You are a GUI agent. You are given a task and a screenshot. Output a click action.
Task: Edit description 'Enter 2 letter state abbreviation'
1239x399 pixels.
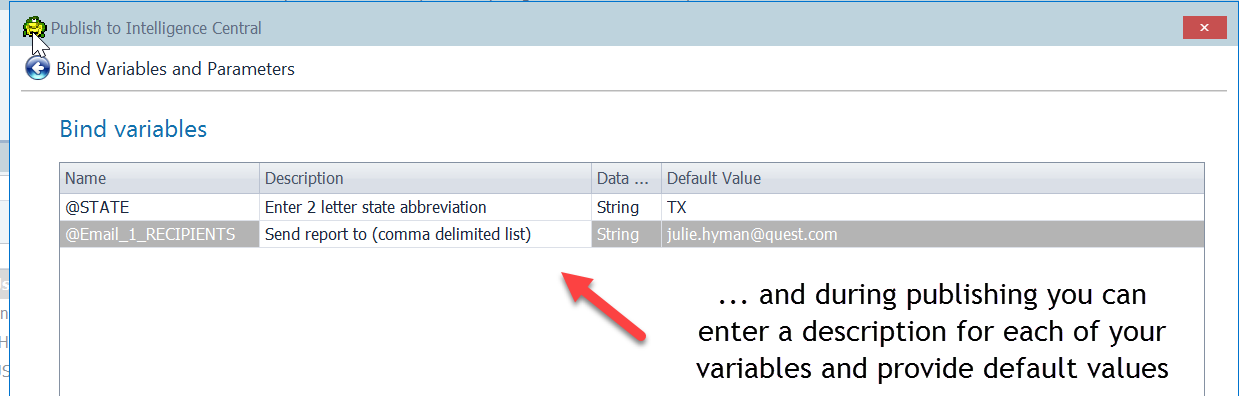pos(426,207)
